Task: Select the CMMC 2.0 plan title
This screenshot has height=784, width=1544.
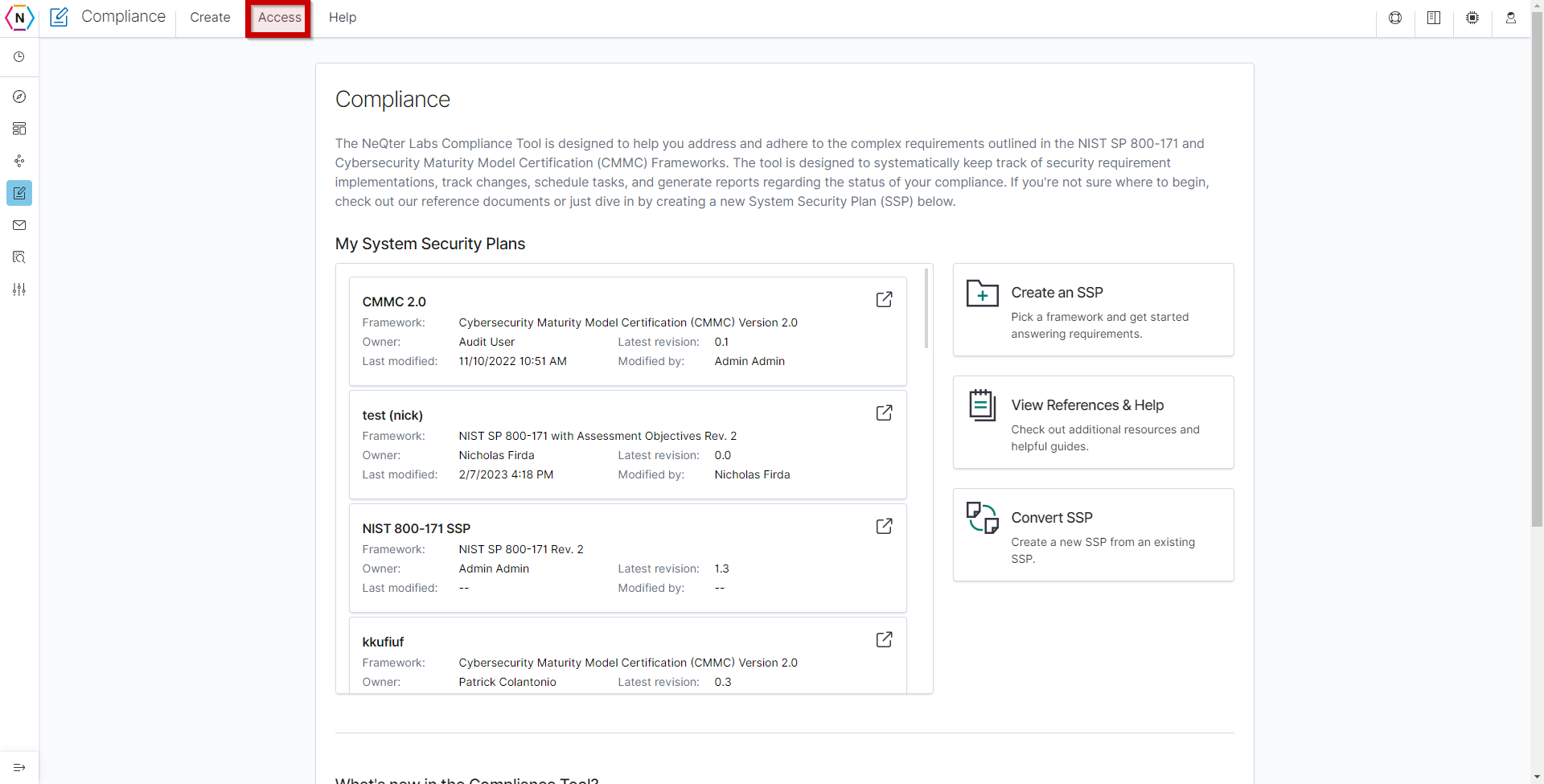Action: [x=394, y=302]
